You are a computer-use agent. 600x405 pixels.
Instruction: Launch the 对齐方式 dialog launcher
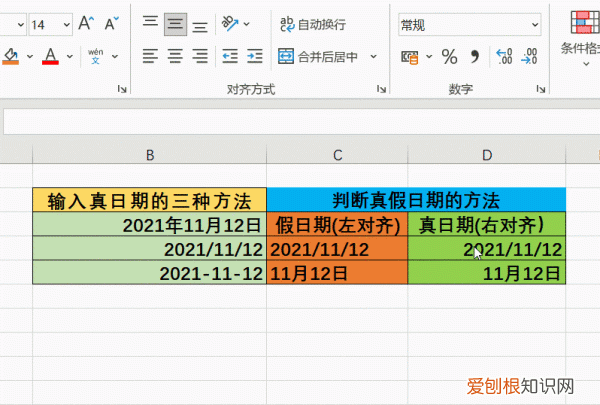pyautogui.click(x=381, y=89)
